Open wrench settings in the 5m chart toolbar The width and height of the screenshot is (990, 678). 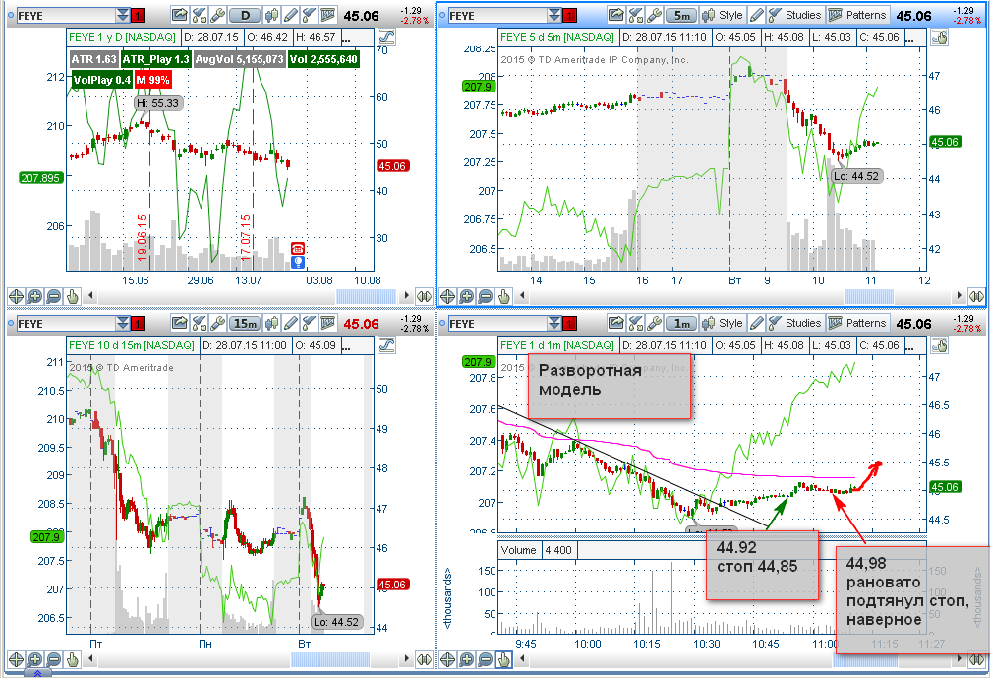[654, 15]
